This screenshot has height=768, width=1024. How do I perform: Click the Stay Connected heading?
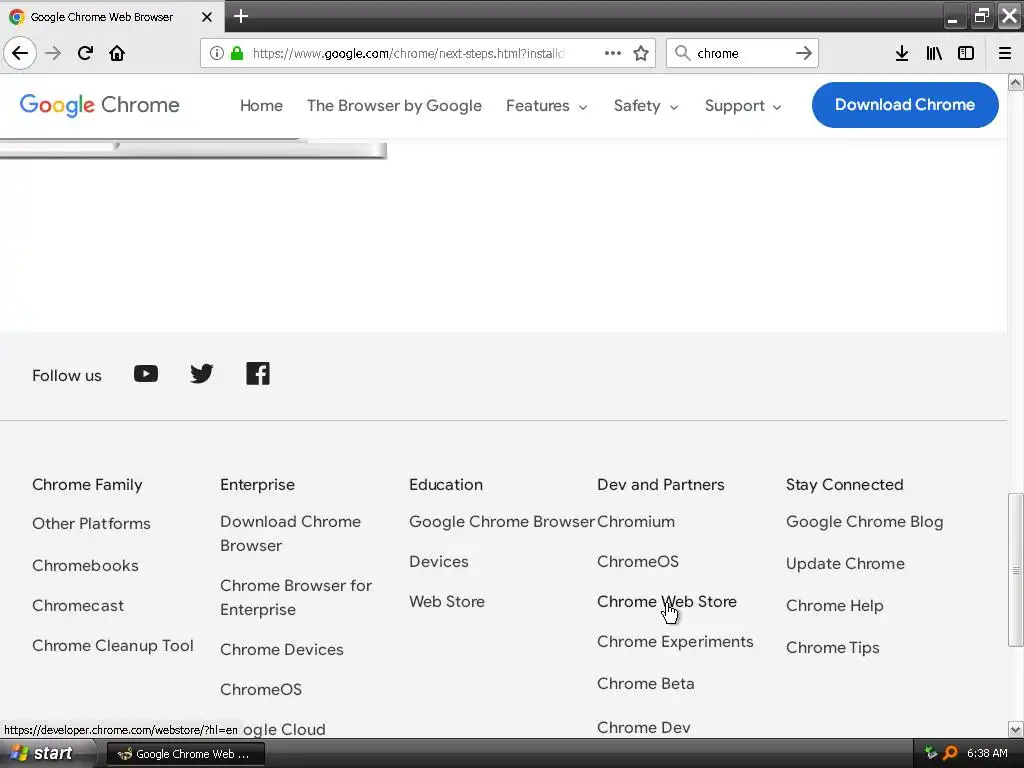coord(844,485)
